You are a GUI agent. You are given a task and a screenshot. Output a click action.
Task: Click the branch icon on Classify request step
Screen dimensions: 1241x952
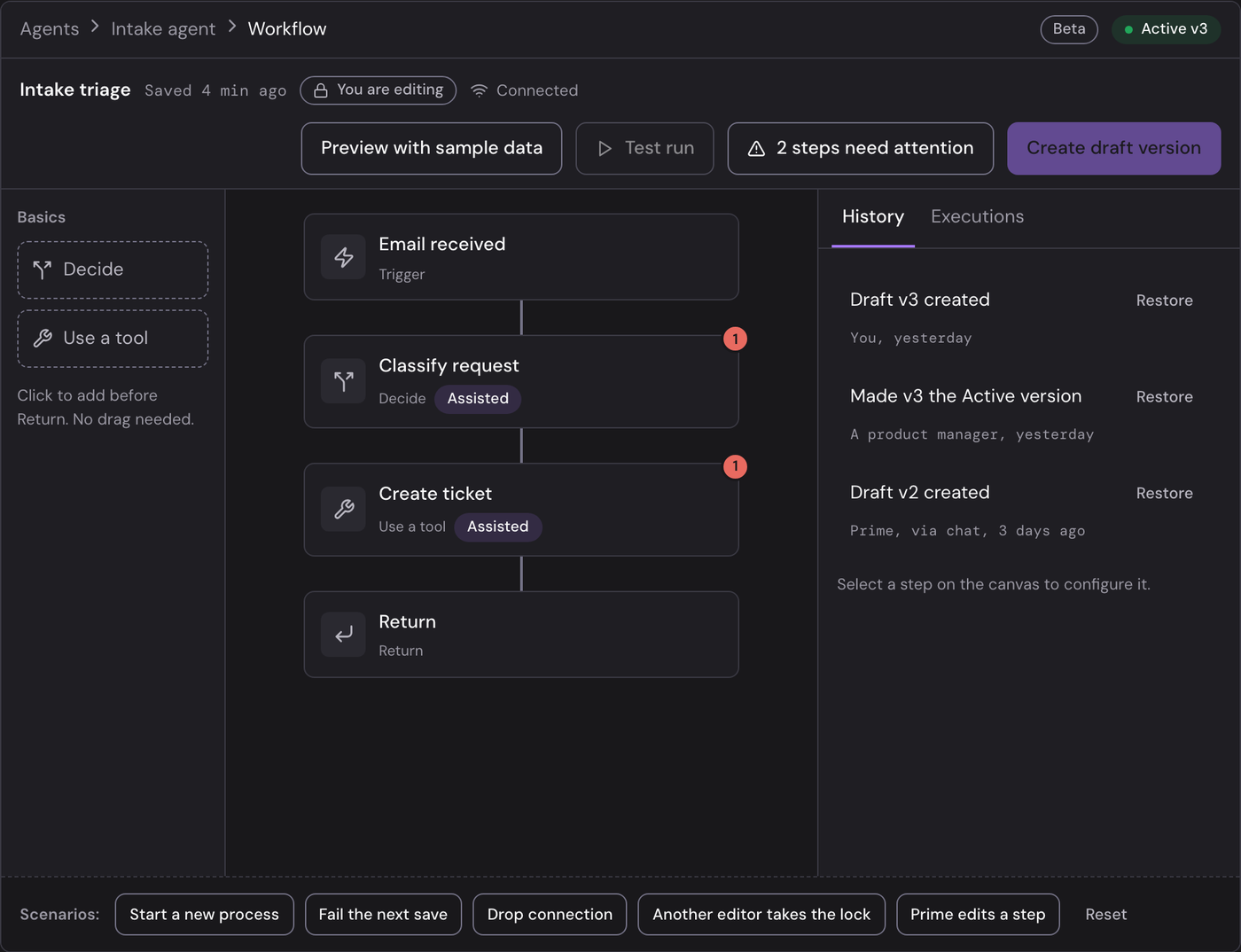click(344, 381)
